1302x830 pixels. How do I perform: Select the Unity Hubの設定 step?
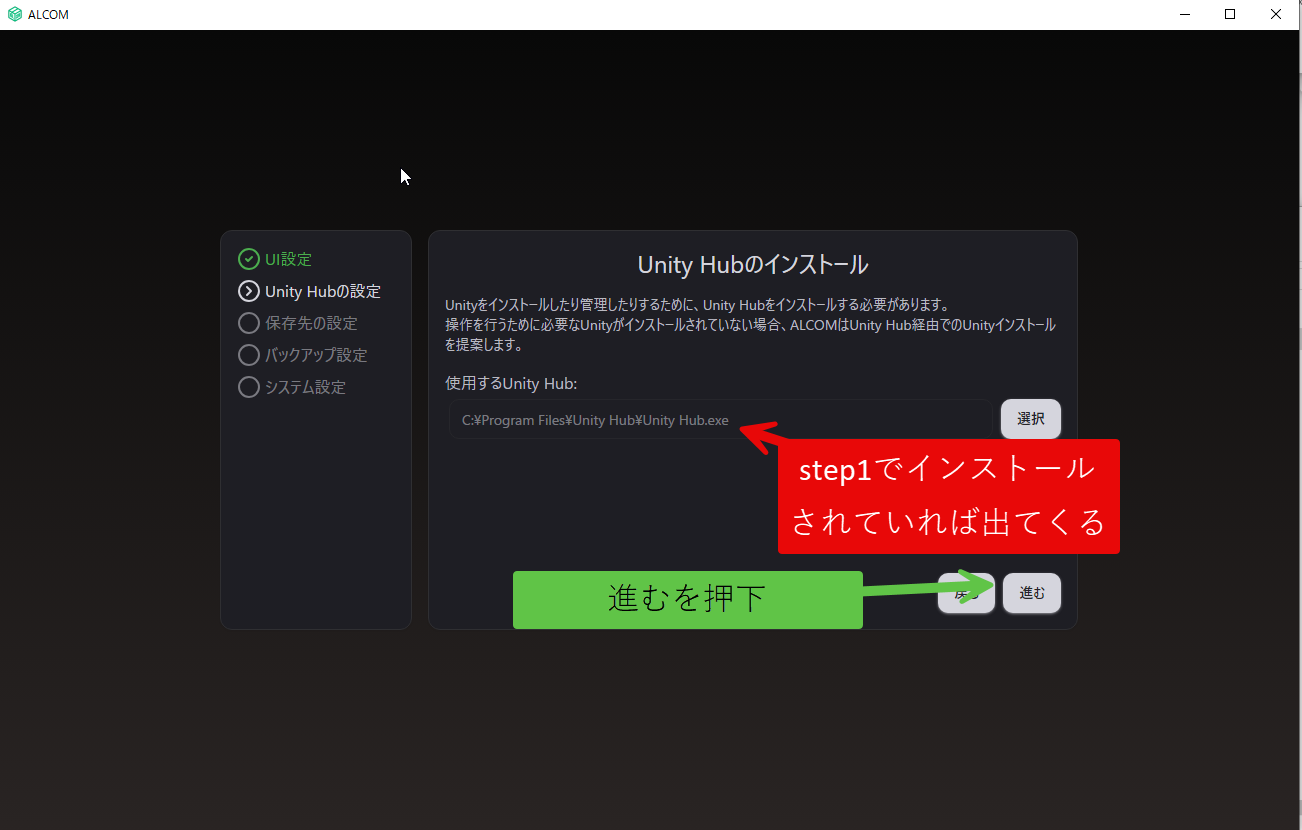tap(323, 291)
